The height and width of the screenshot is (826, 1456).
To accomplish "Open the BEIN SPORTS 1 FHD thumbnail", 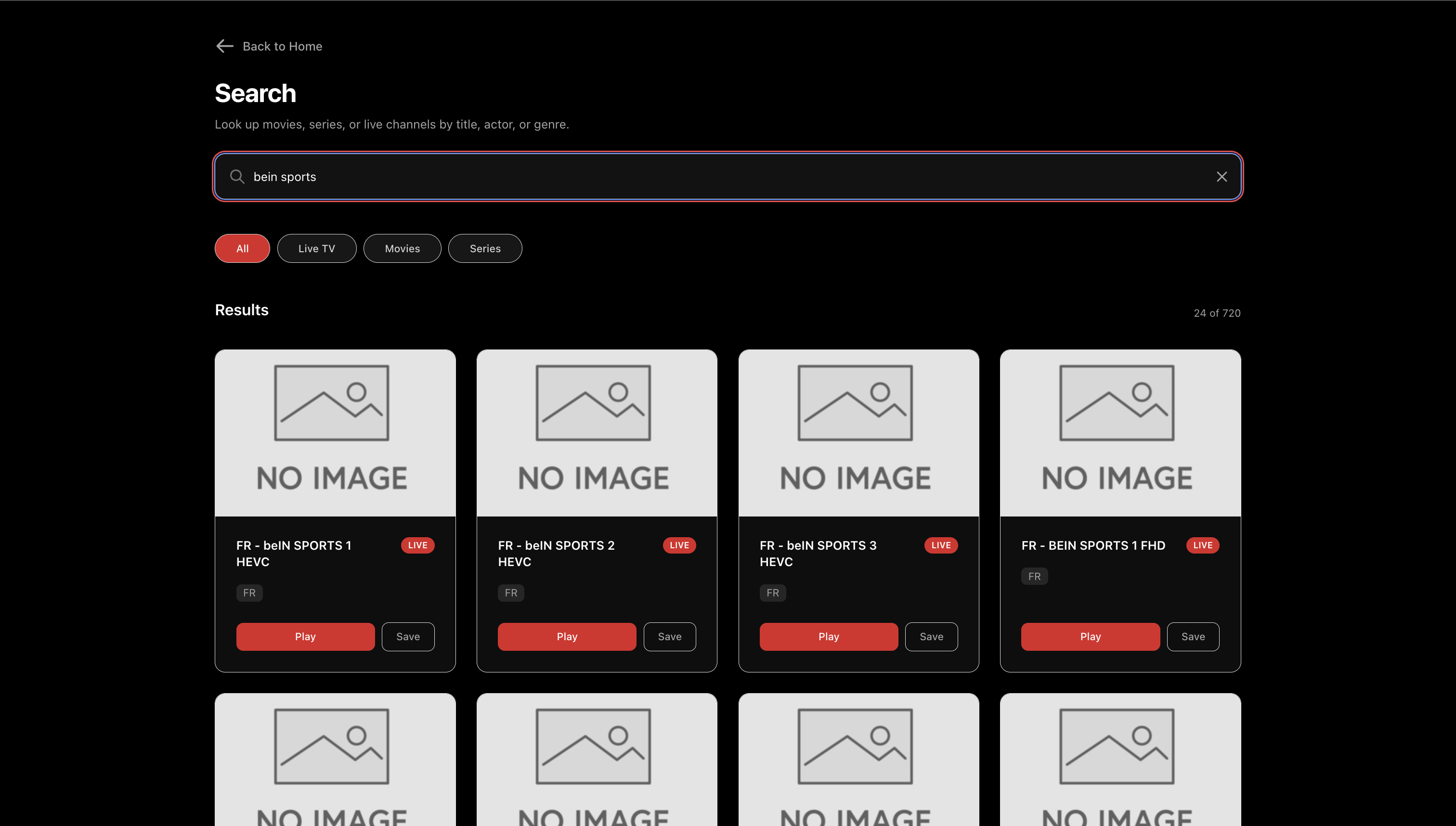I will pos(1120,432).
